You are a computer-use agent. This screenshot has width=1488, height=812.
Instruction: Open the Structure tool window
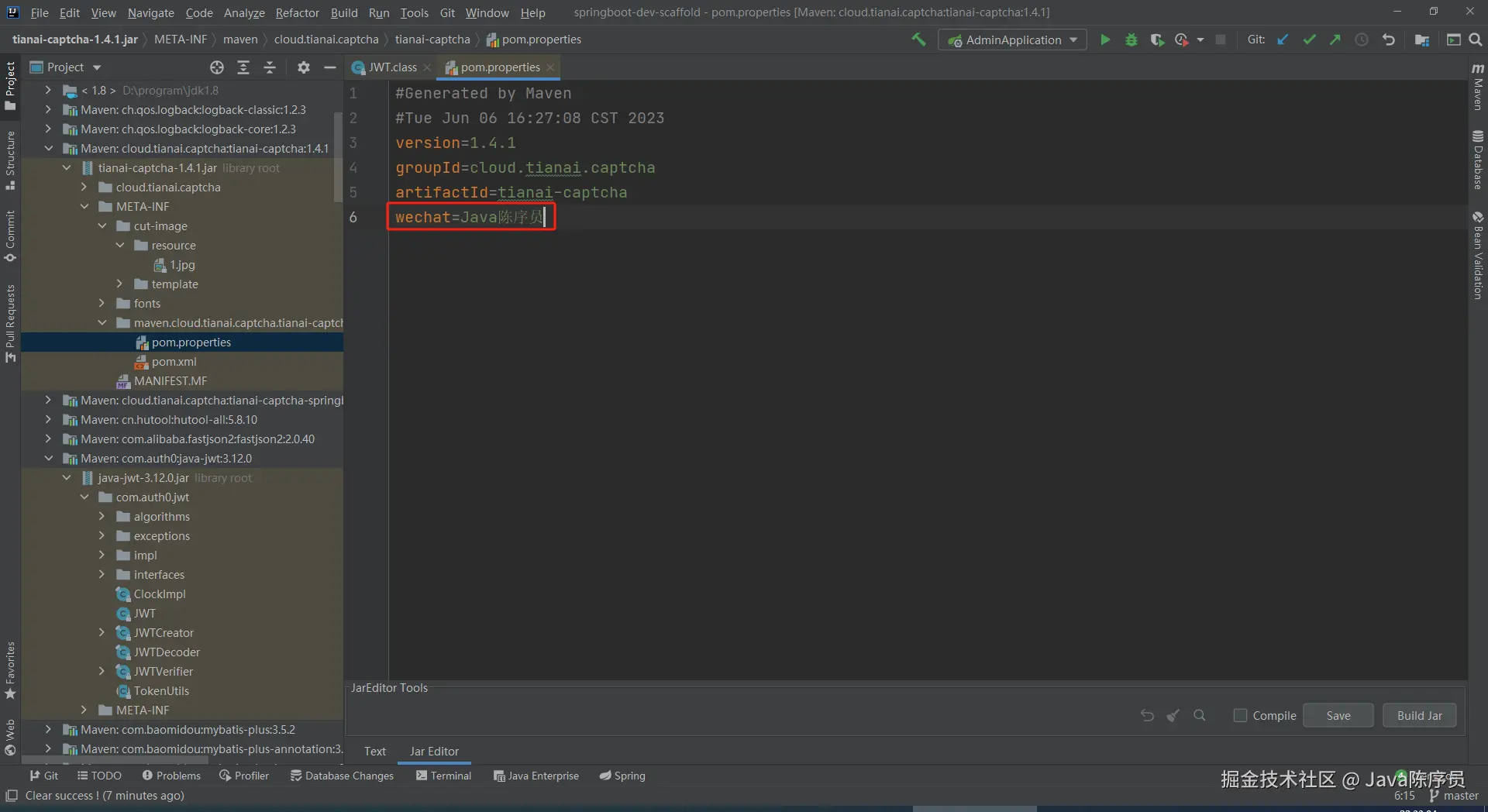pyautogui.click(x=10, y=160)
